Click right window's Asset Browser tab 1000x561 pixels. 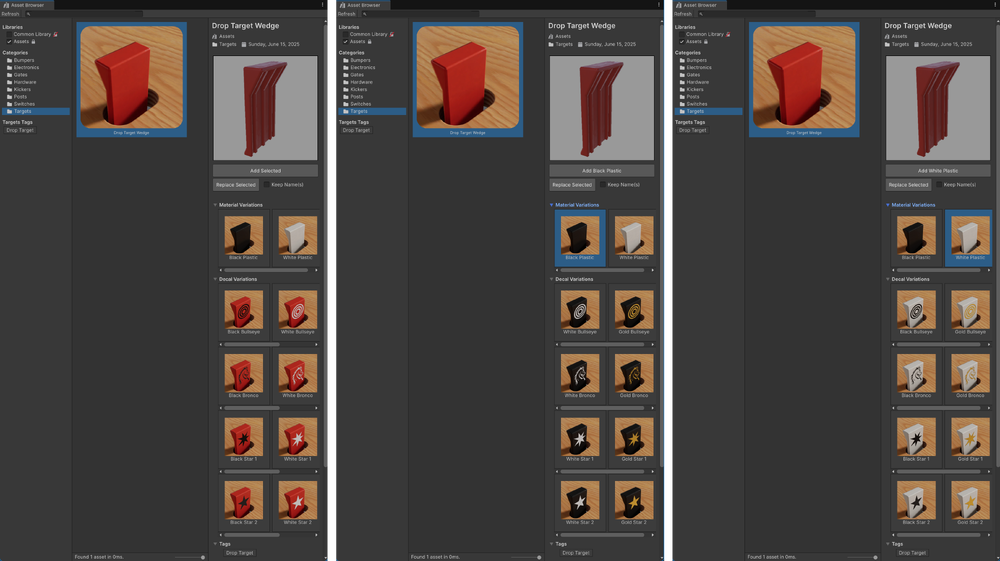coord(700,4)
